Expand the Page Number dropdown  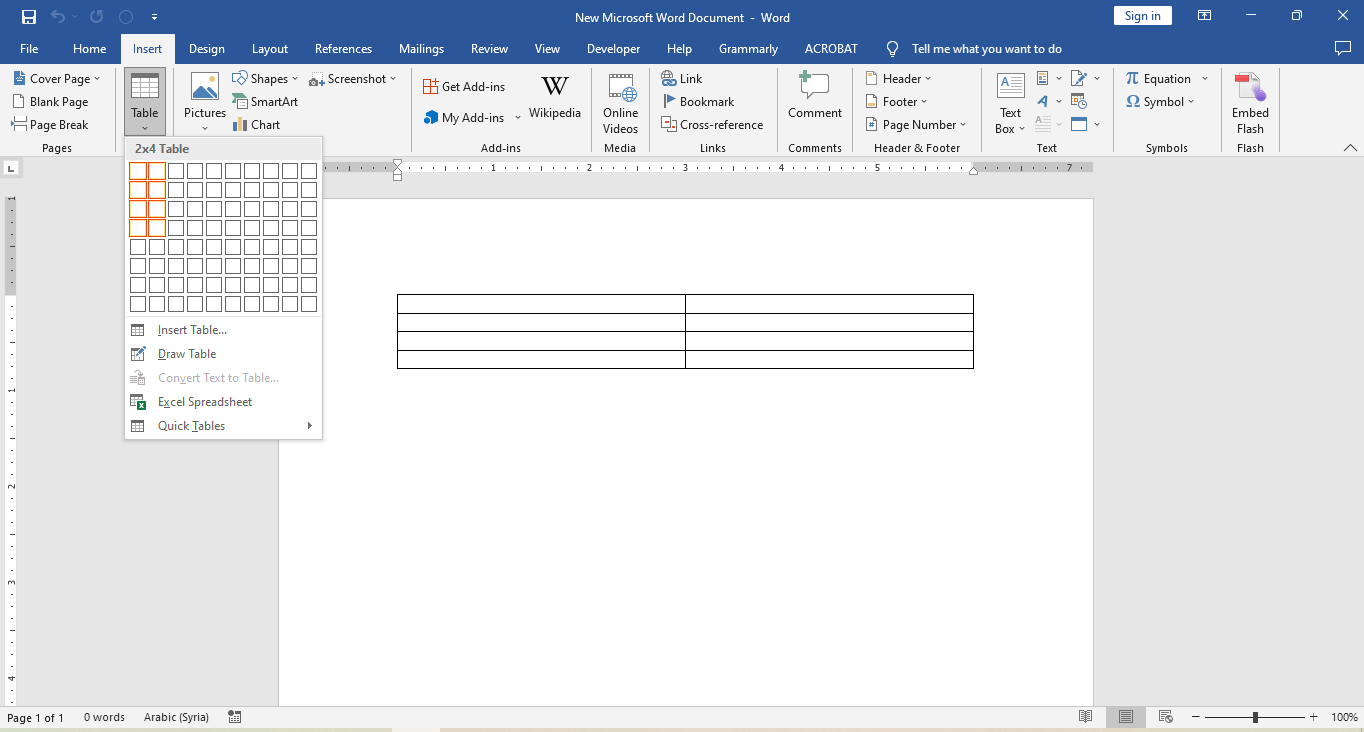916,125
